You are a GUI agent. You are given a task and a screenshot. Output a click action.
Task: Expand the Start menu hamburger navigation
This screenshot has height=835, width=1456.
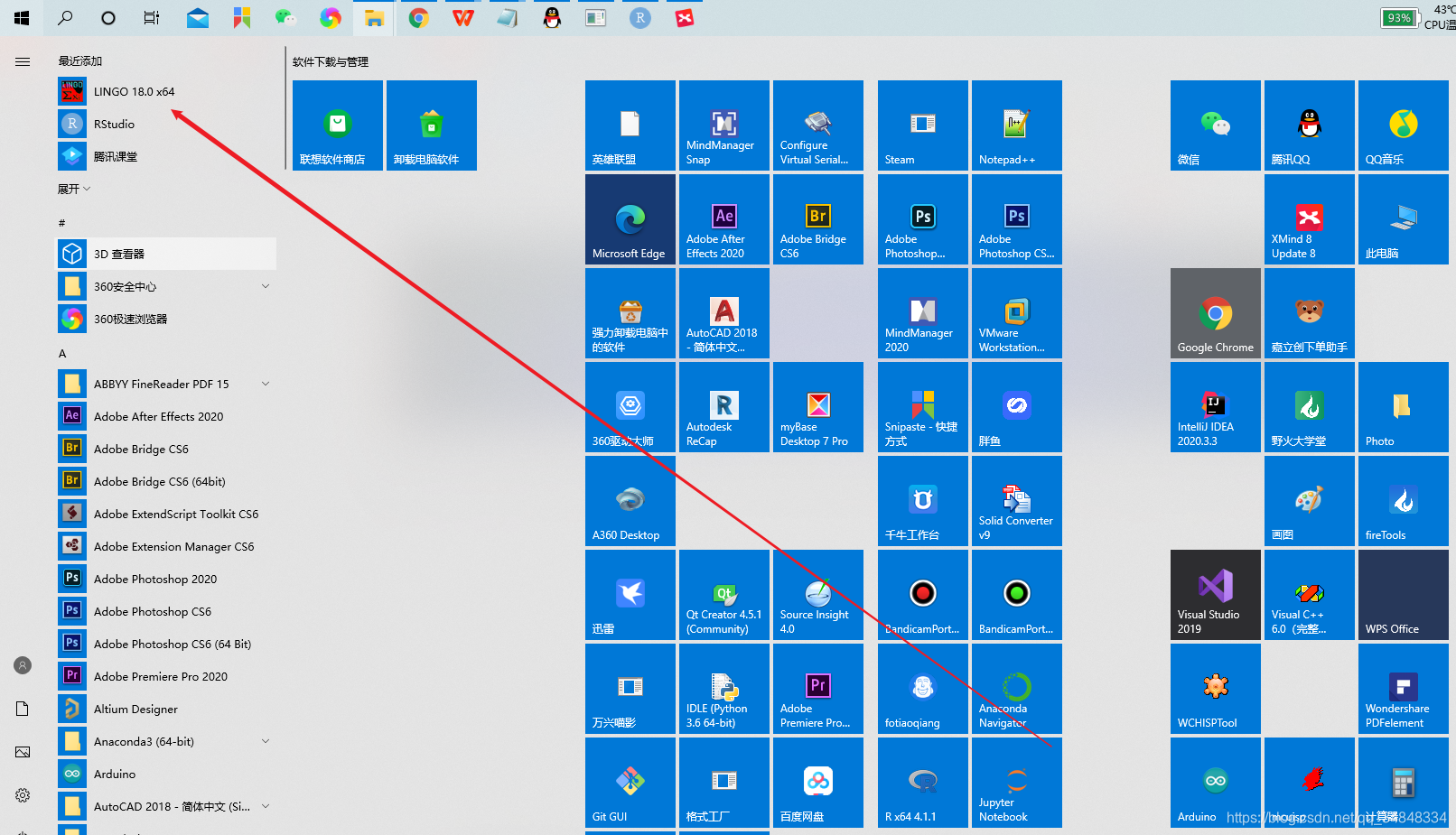coord(23,61)
